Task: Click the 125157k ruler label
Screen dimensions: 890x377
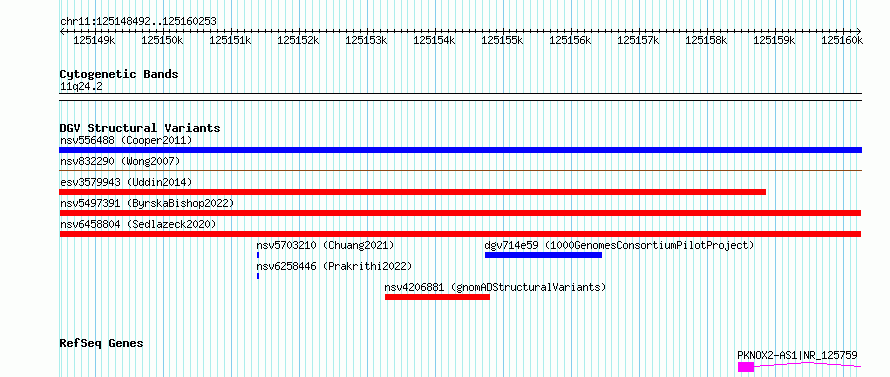Action: pos(639,40)
